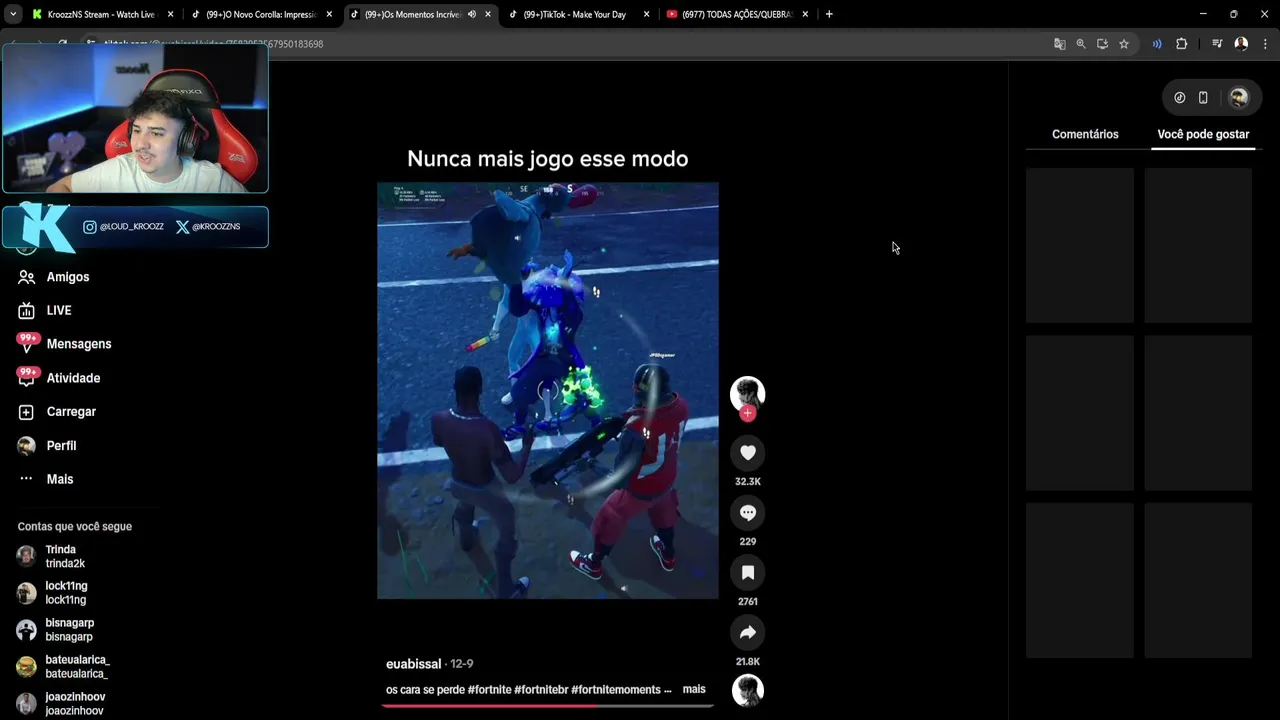Screen dimensions: 1280x720
Task: Open comments via the speech bubble icon
Action: [747, 512]
